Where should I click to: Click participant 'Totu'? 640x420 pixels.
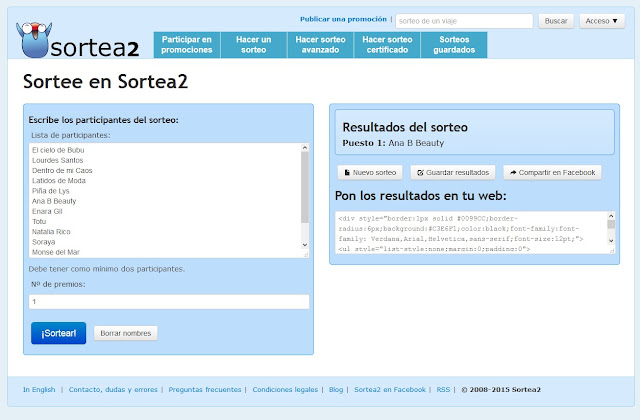pos(39,222)
